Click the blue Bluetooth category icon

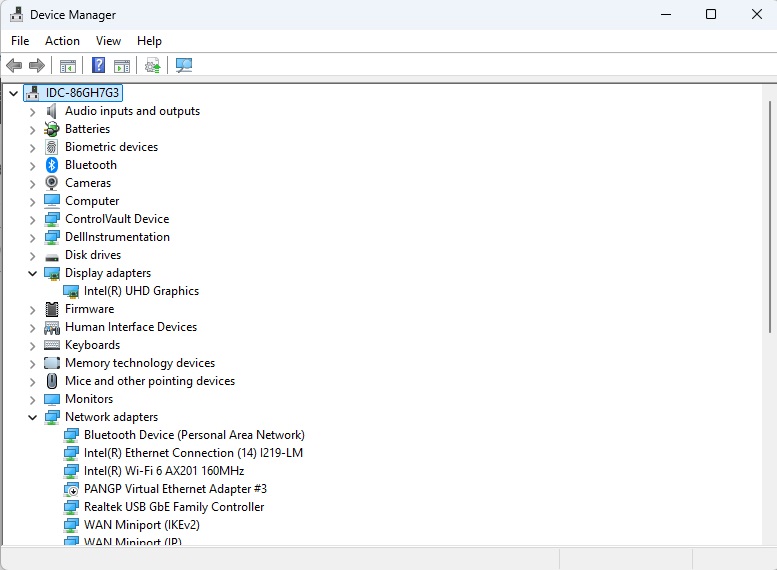coord(52,165)
